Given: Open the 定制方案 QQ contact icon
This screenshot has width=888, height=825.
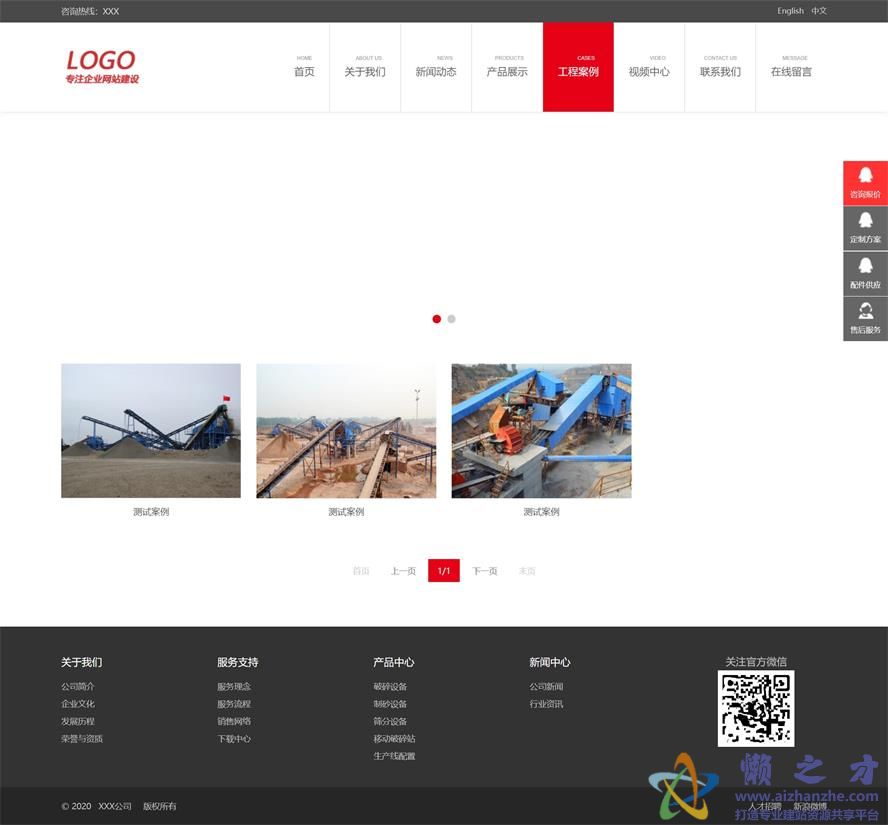Looking at the screenshot, I should tap(865, 221).
